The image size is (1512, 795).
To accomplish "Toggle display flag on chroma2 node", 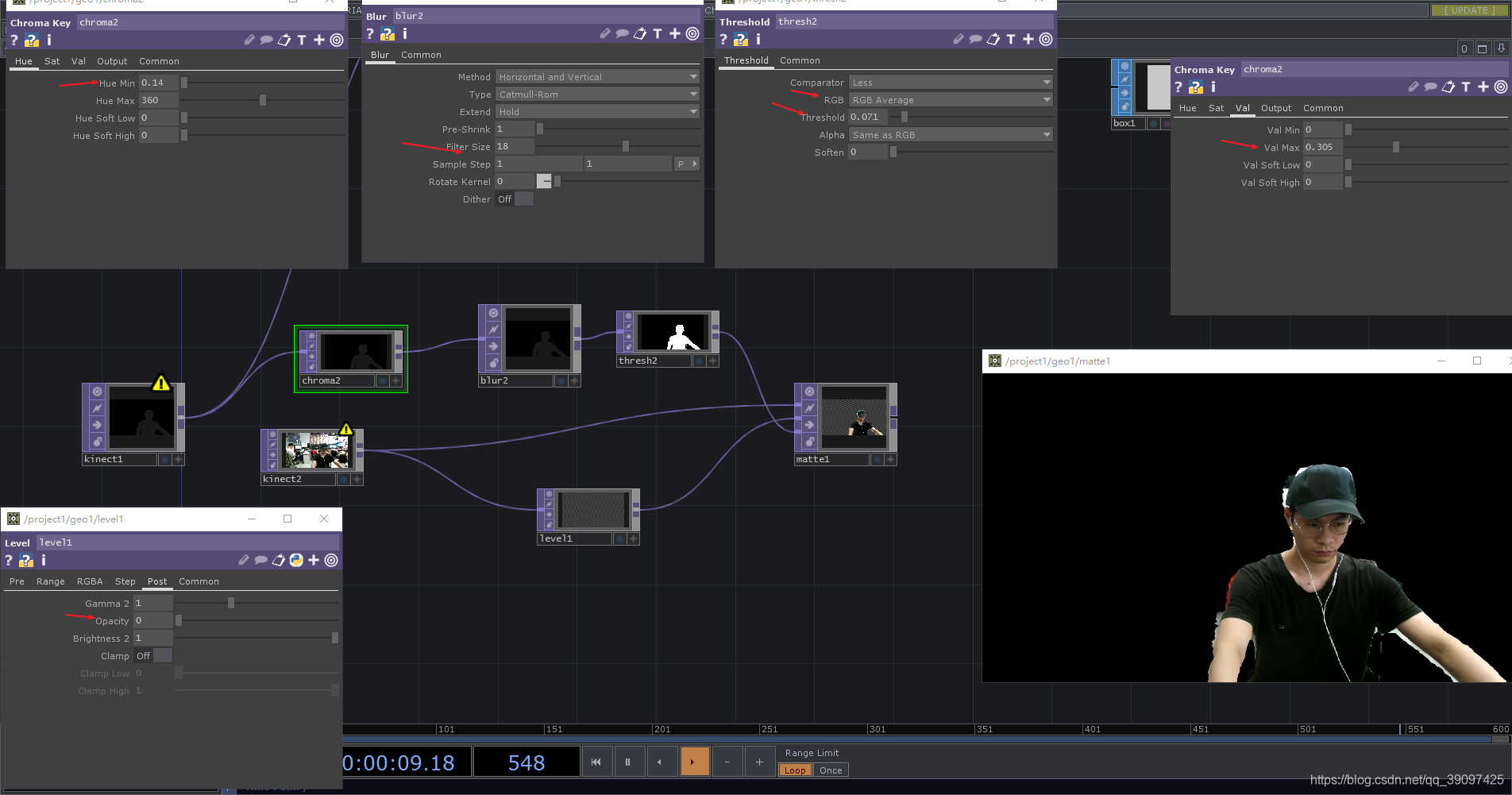I will pyautogui.click(x=382, y=381).
